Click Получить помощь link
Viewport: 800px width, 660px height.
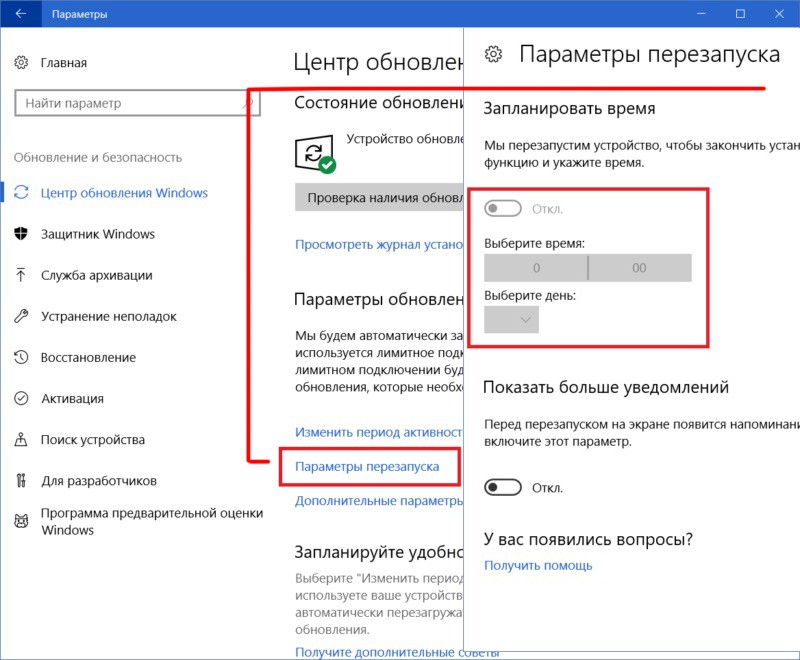(x=538, y=565)
